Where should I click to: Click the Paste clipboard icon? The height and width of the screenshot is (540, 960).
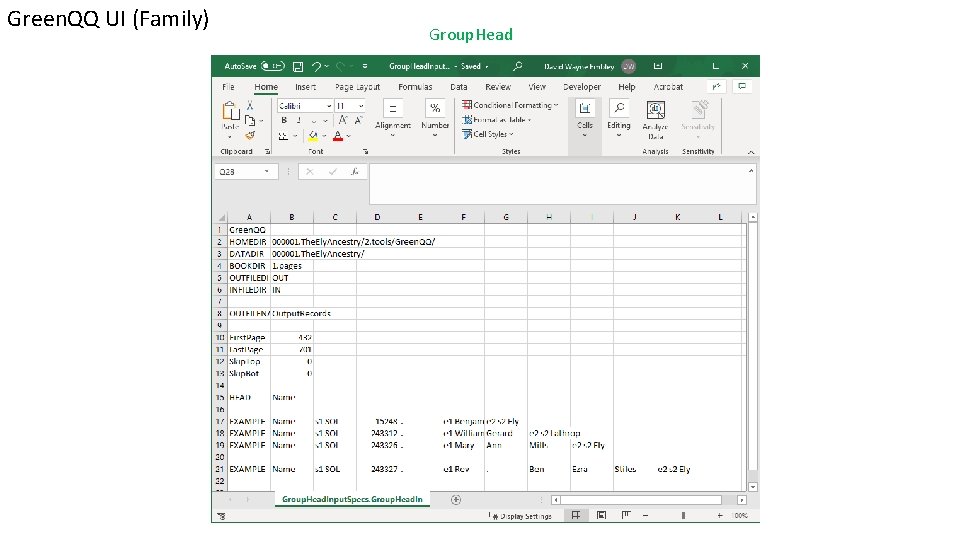[x=230, y=111]
